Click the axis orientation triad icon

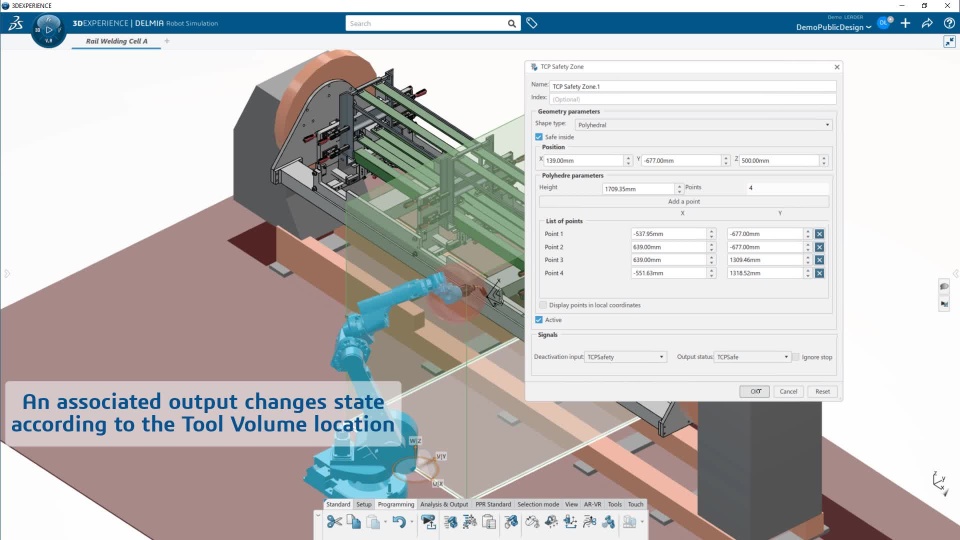[940, 482]
